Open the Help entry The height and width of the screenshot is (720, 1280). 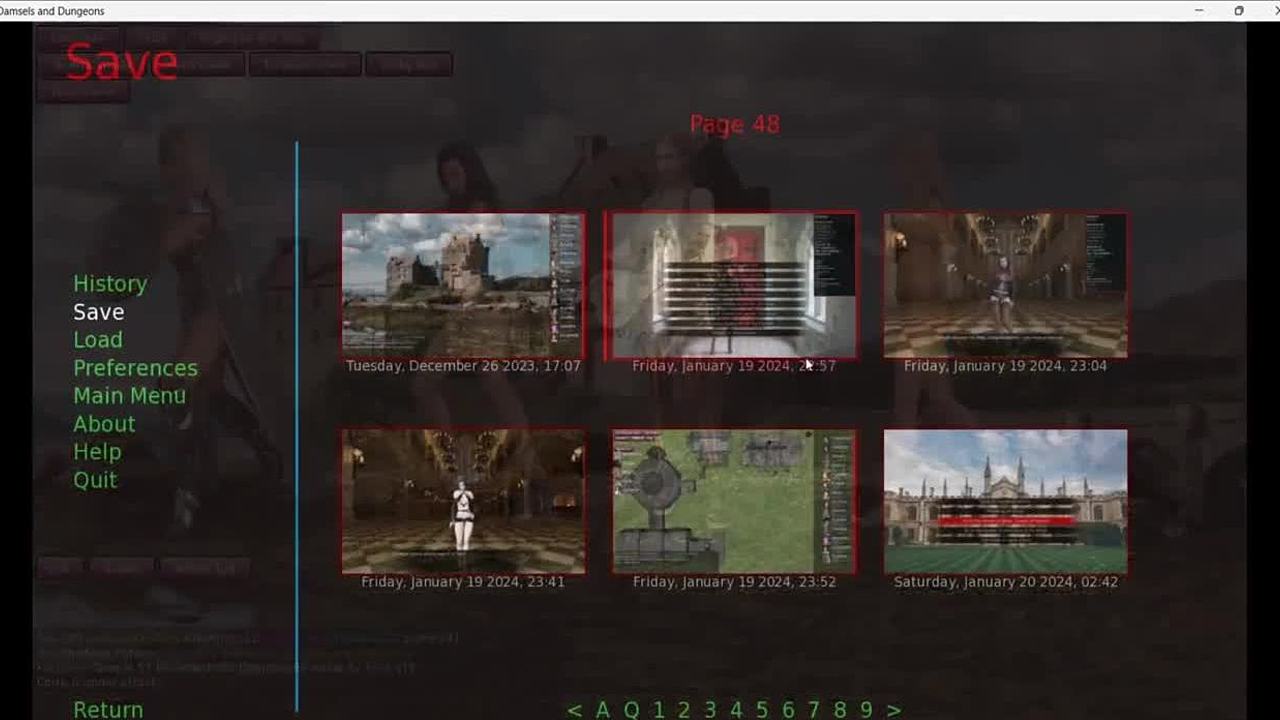[x=97, y=452]
